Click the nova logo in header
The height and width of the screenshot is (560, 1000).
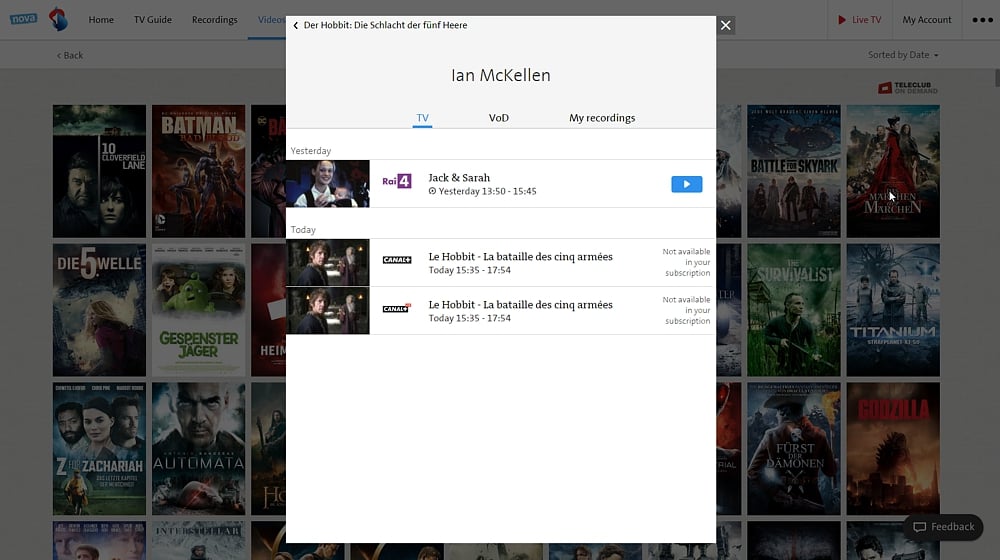(x=24, y=18)
